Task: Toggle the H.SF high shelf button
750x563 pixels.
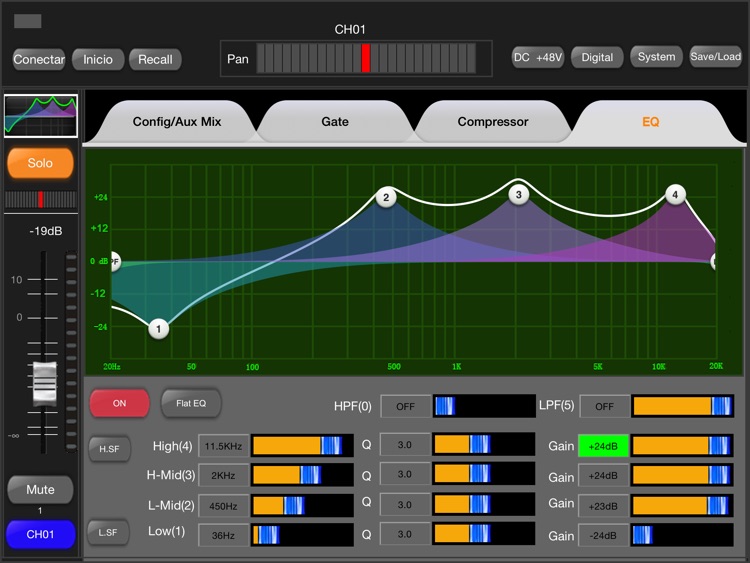Action: [109, 449]
